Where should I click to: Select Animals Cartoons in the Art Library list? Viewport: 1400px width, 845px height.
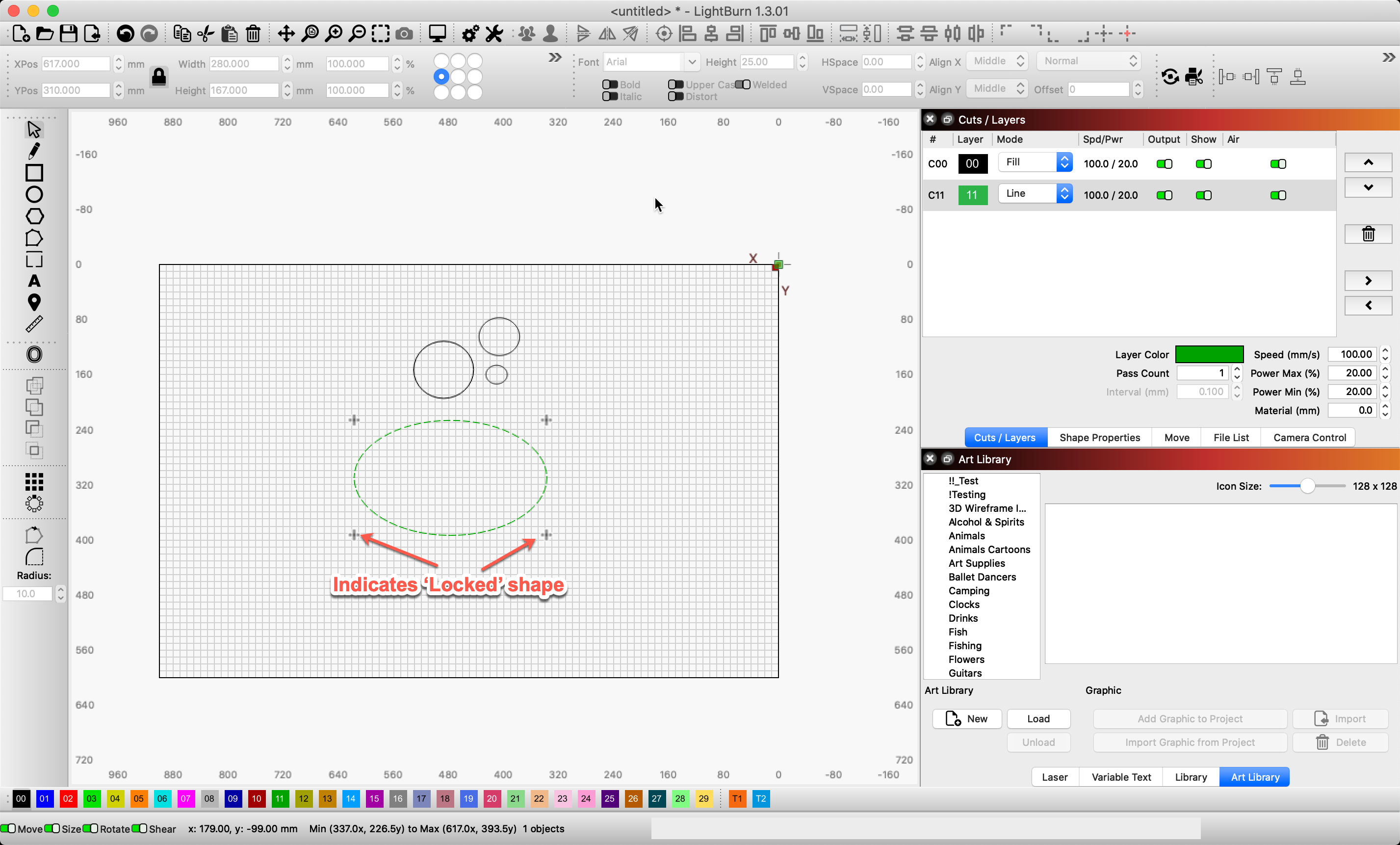(x=988, y=549)
